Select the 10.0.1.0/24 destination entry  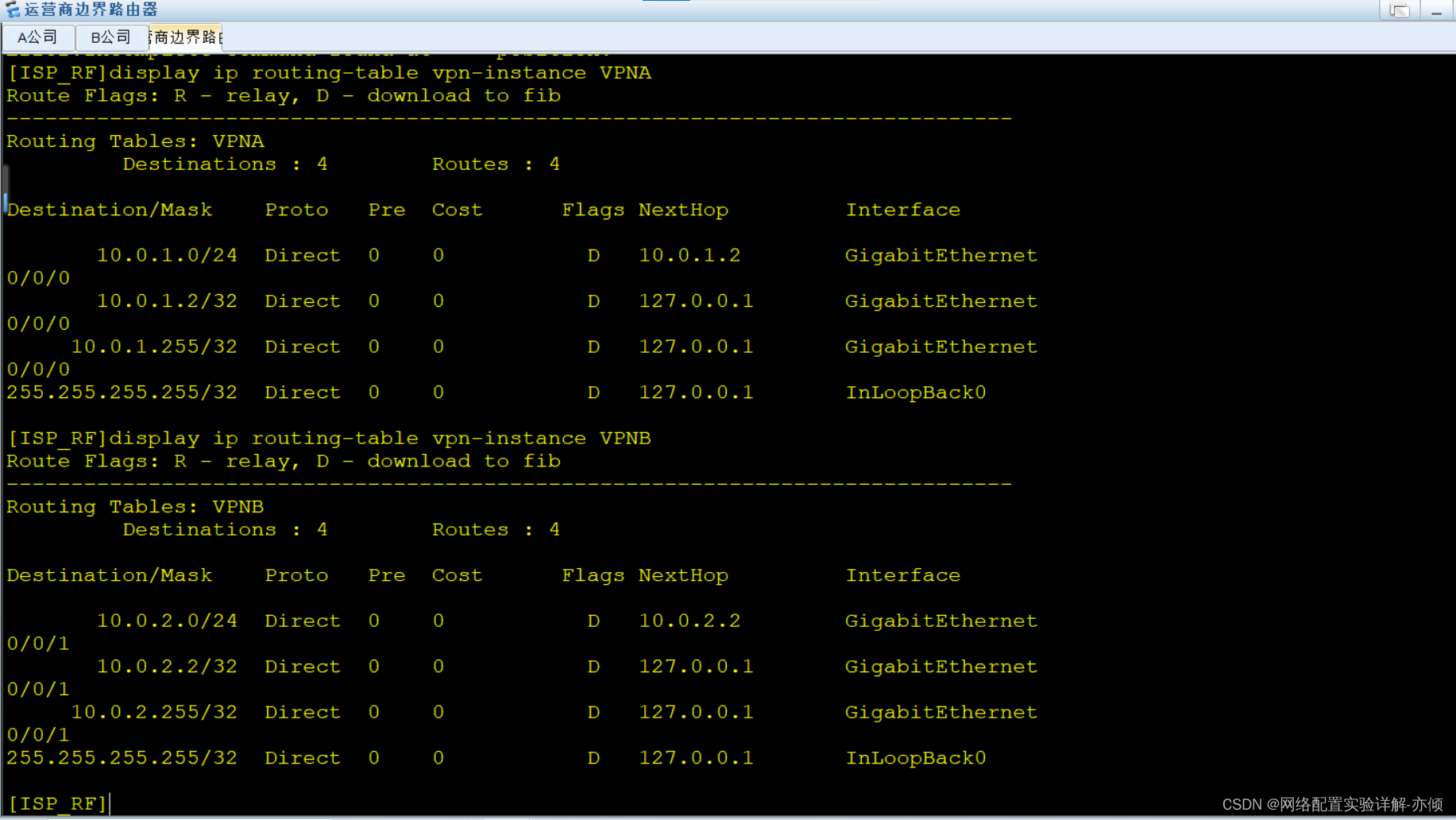pyautogui.click(x=167, y=255)
